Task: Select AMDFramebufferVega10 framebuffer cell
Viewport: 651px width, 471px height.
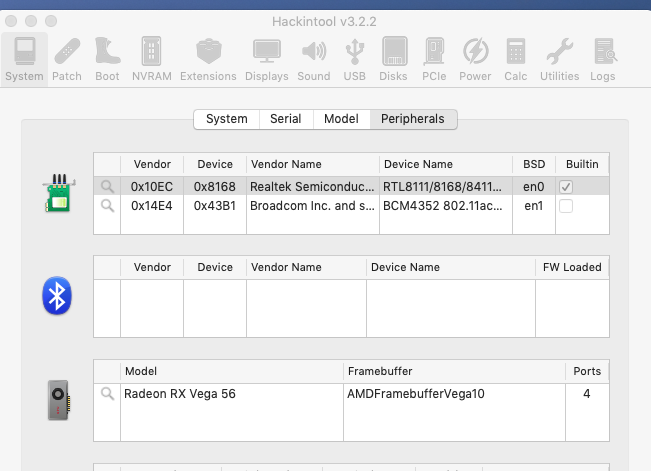Action: pyautogui.click(x=454, y=394)
